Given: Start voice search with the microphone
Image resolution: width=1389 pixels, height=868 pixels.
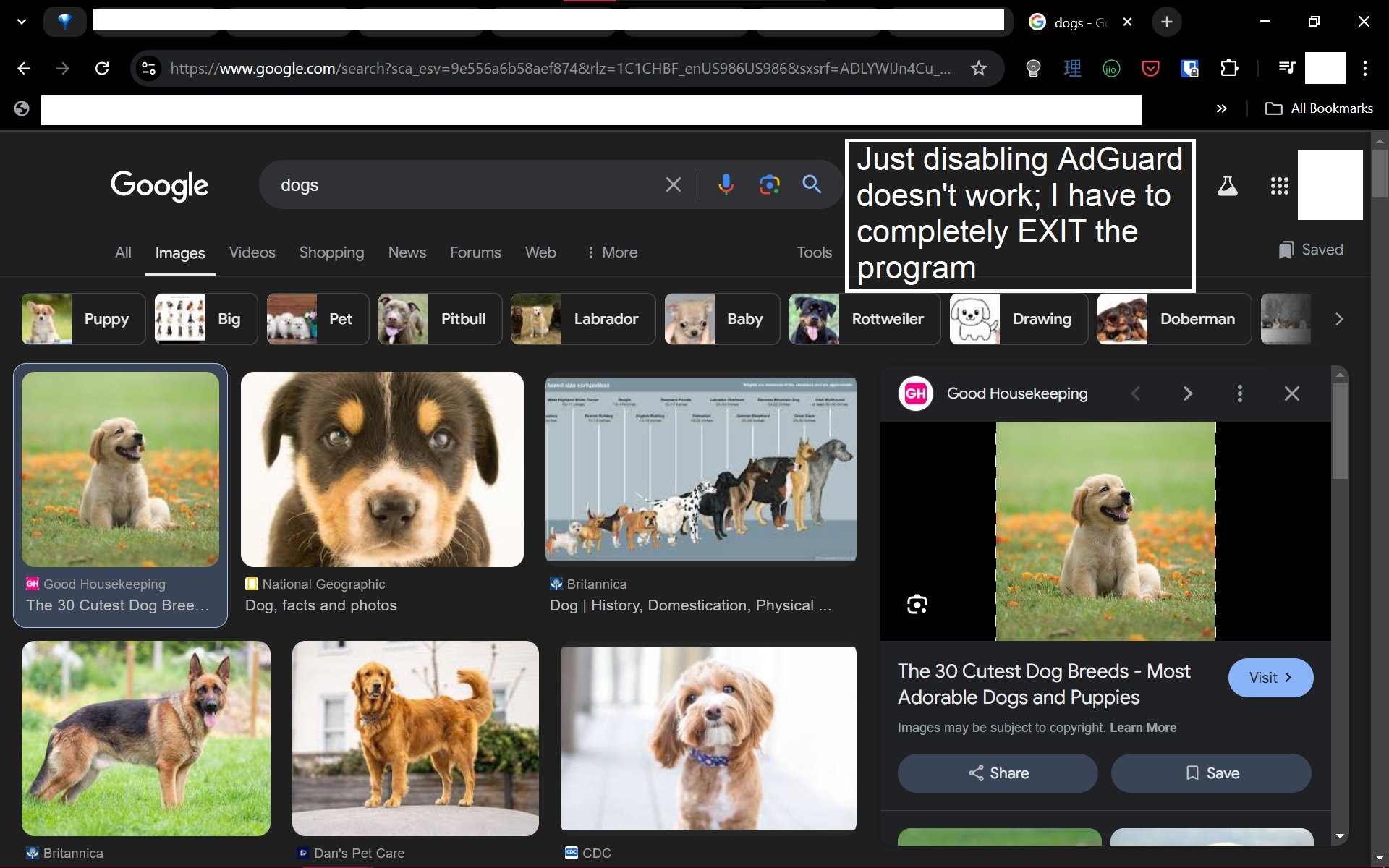Looking at the screenshot, I should [x=726, y=185].
